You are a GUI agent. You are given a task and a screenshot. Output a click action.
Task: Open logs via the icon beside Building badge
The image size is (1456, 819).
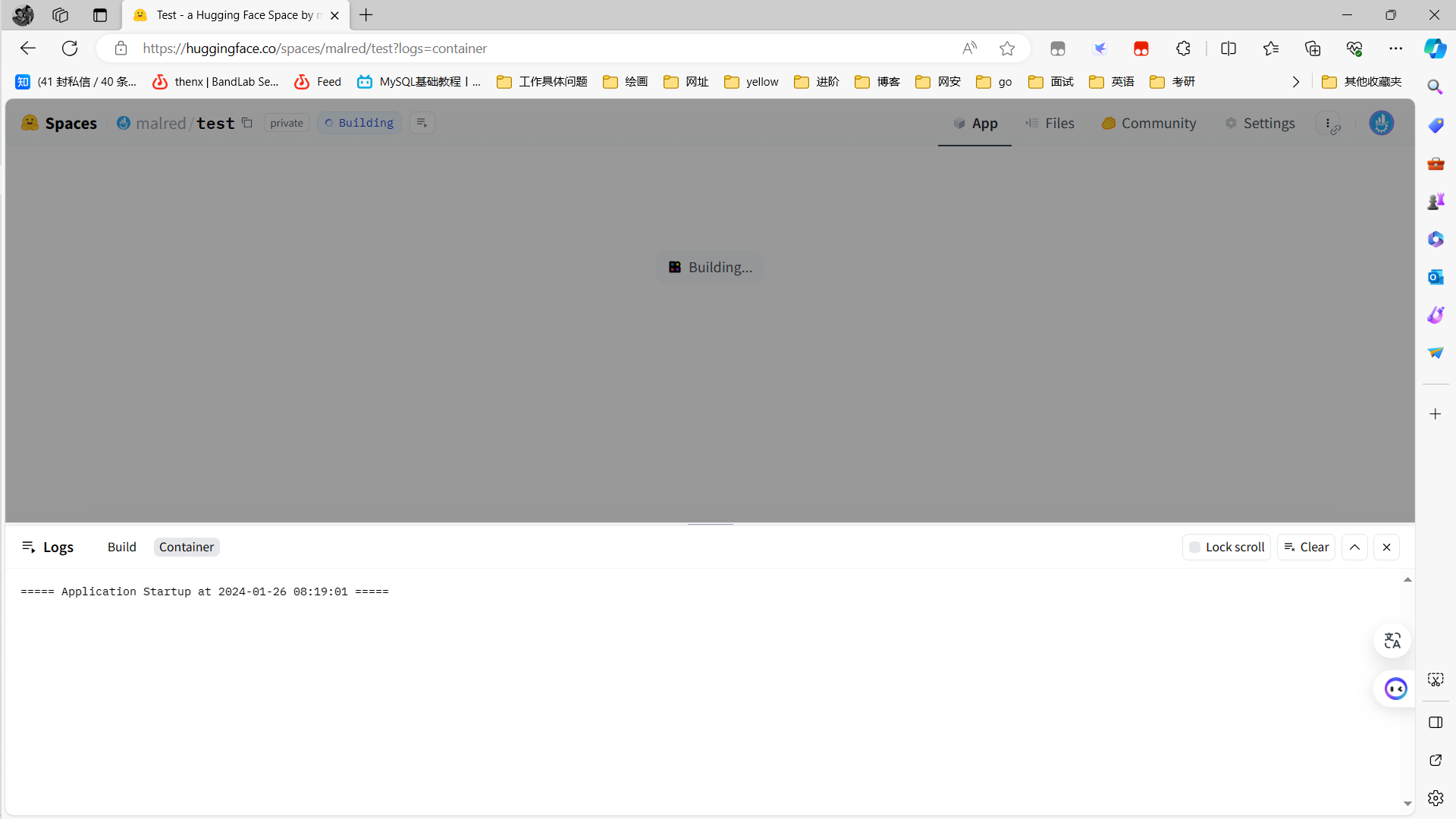click(x=422, y=123)
